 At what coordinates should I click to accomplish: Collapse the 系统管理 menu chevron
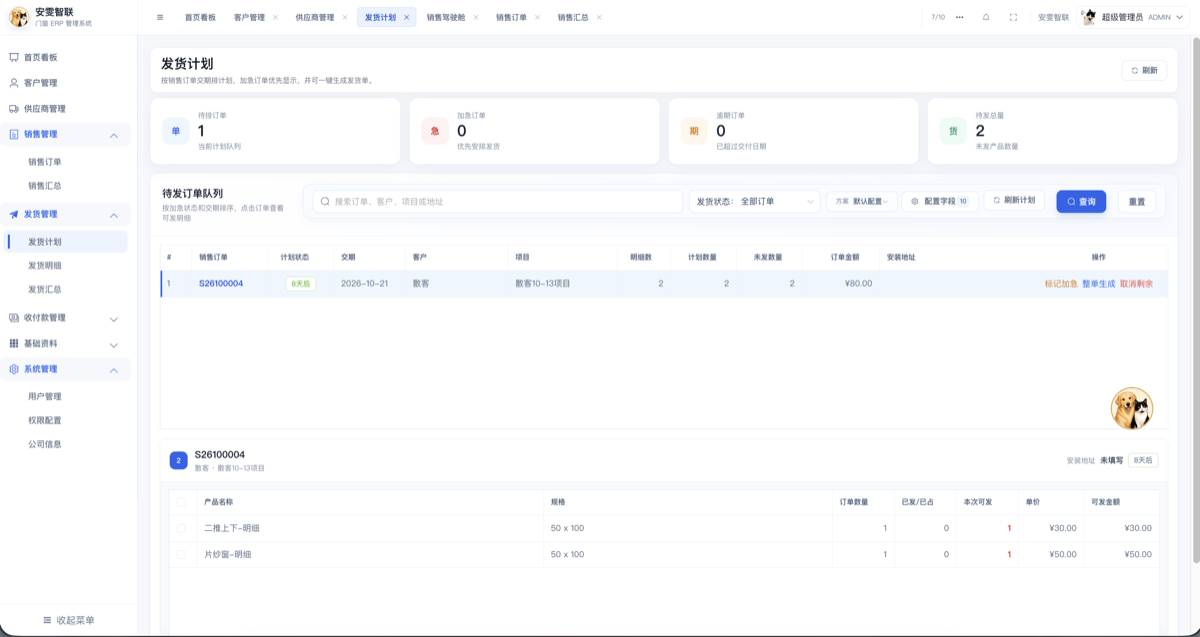[113, 370]
